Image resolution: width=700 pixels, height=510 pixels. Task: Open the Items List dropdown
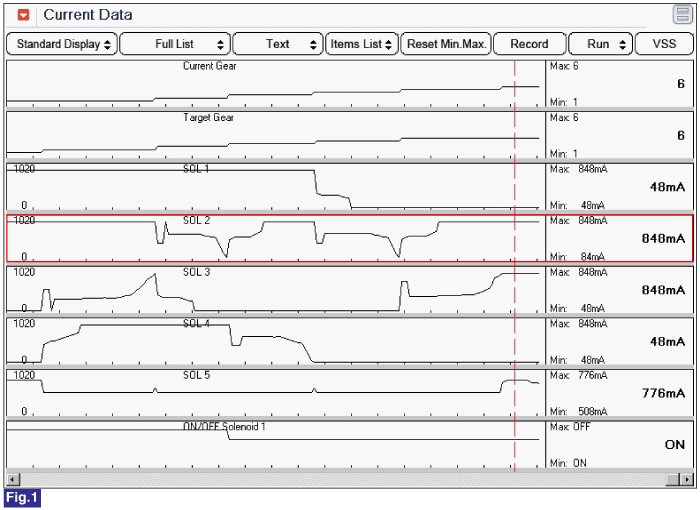[x=362, y=44]
